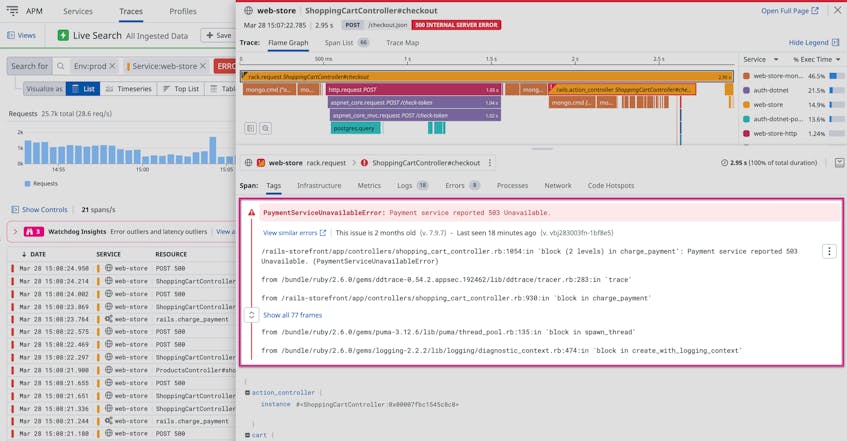Click the rack.request root flame graph span
This screenshot has width=847, height=441.
[x=487, y=77]
